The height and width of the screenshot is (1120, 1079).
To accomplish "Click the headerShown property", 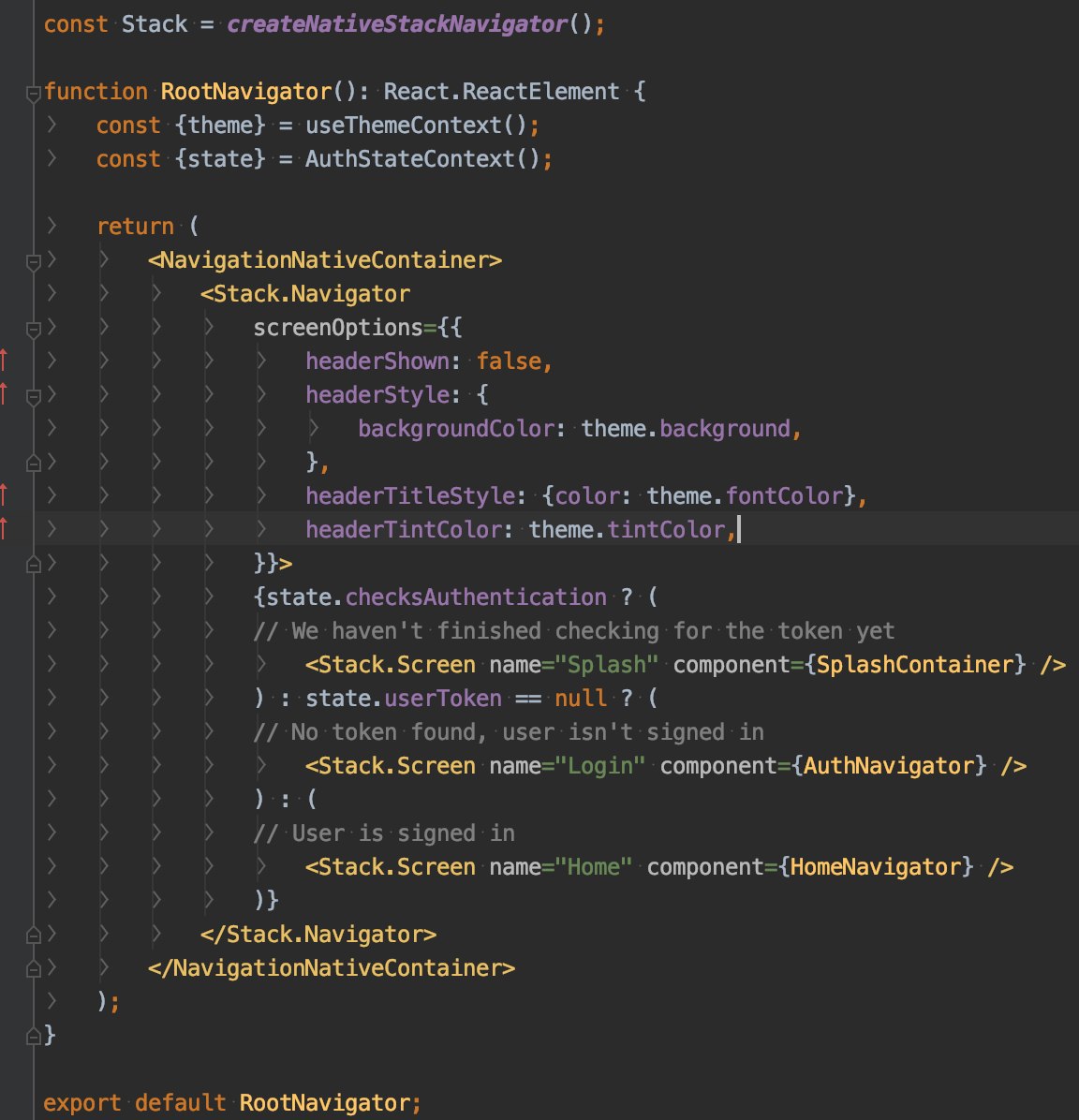I will tap(377, 361).
